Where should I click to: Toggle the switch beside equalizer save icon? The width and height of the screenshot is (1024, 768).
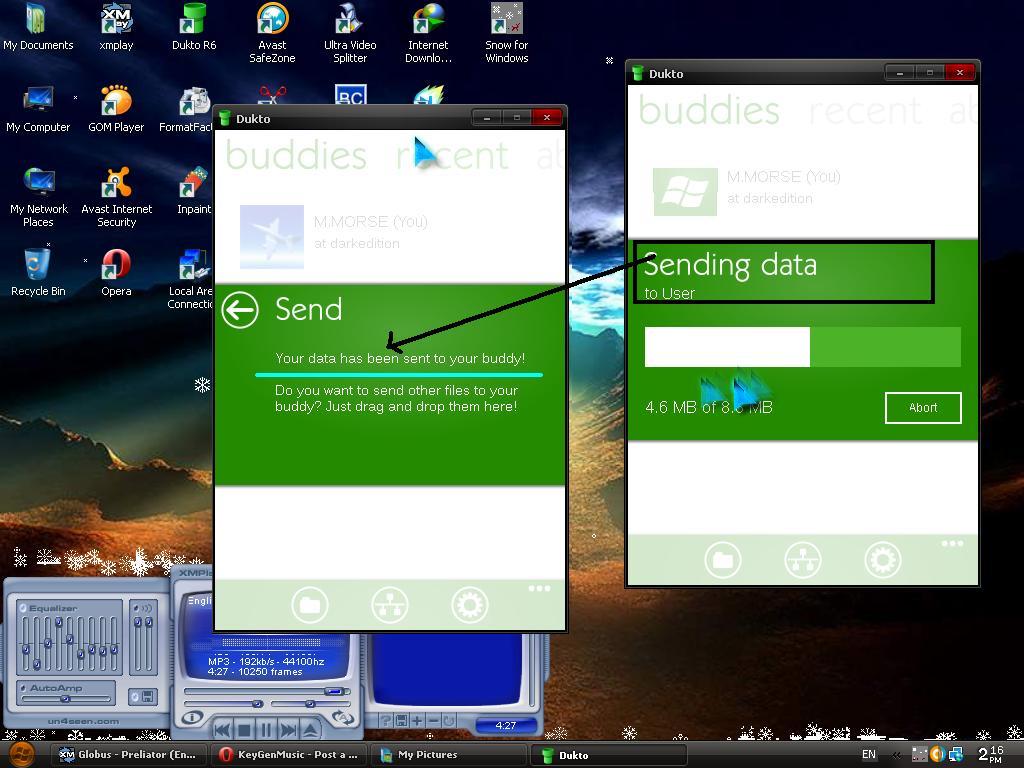click(135, 697)
